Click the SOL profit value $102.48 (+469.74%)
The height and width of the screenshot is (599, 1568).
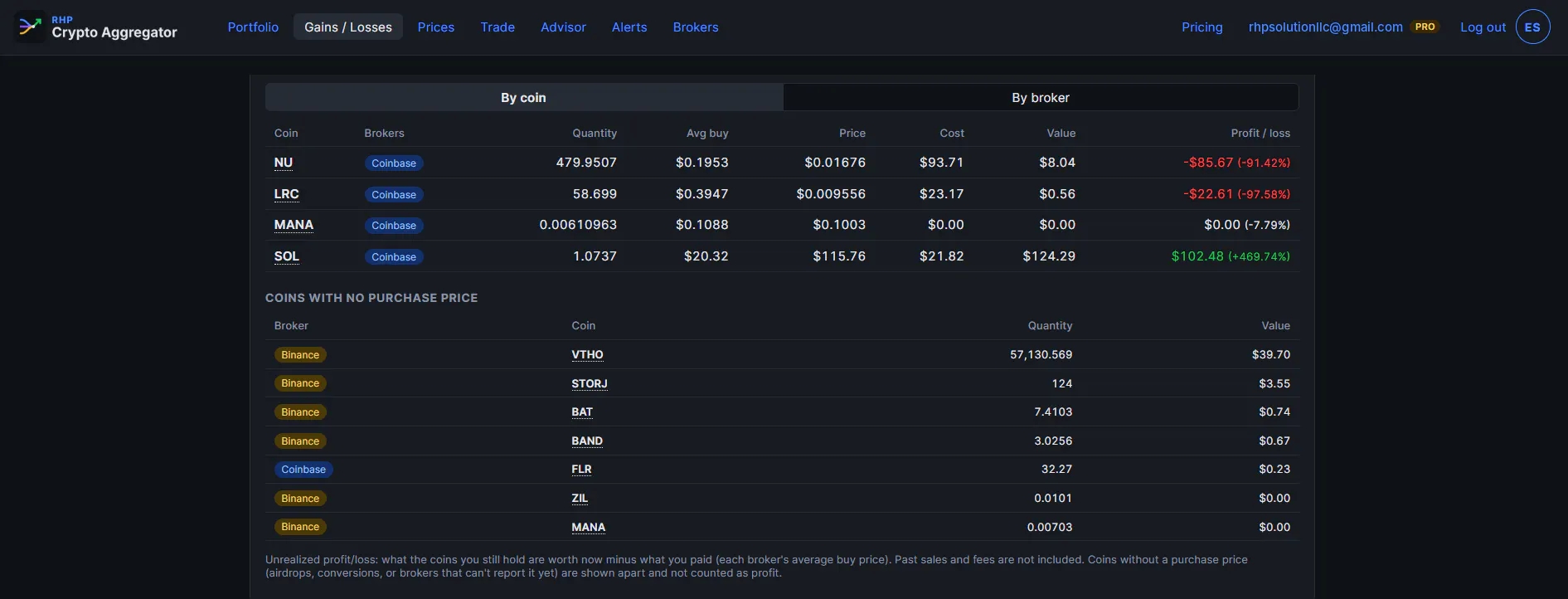click(x=1231, y=256)
